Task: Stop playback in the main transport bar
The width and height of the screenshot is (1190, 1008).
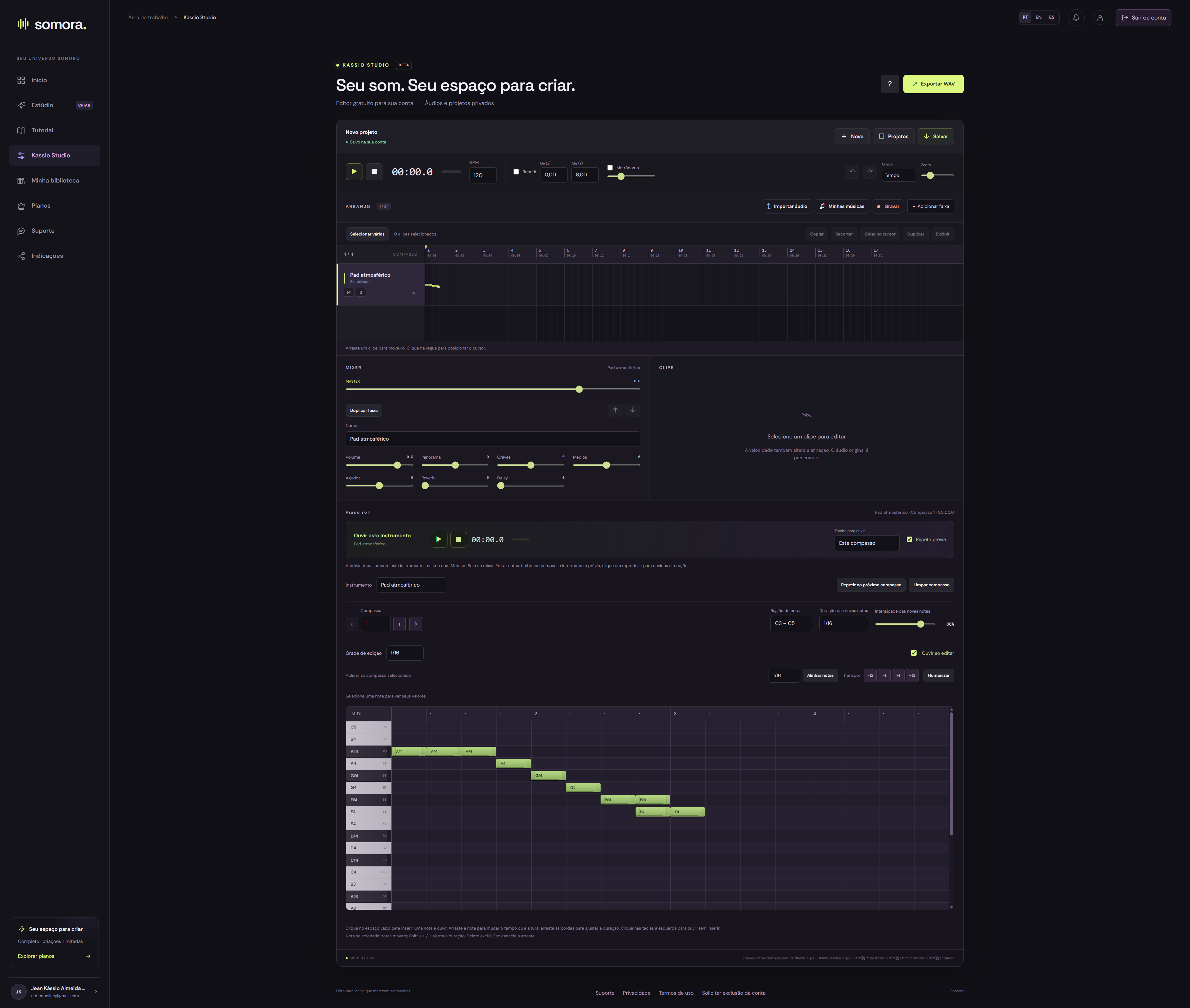Action: tap(374, 171)
